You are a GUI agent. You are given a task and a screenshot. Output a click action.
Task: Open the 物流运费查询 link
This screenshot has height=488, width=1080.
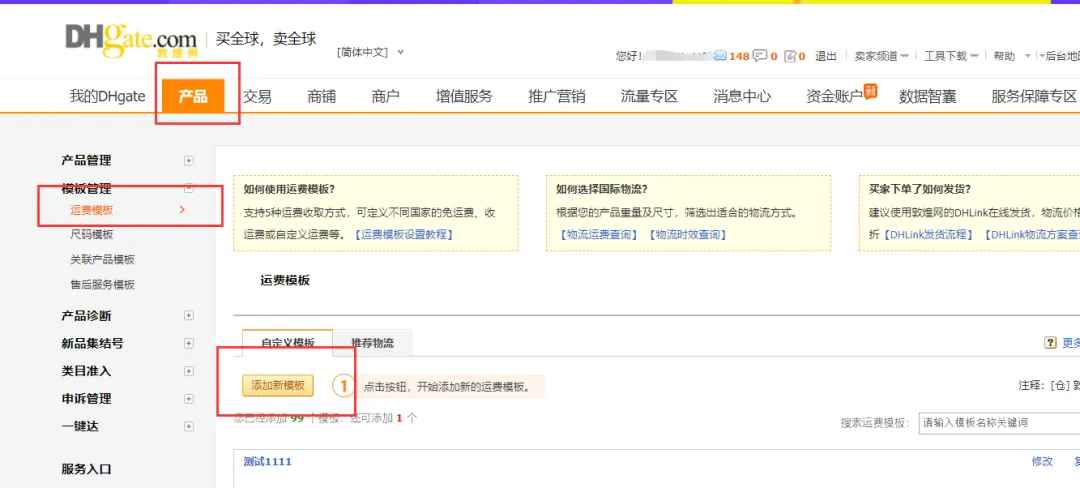coord(599,235)
